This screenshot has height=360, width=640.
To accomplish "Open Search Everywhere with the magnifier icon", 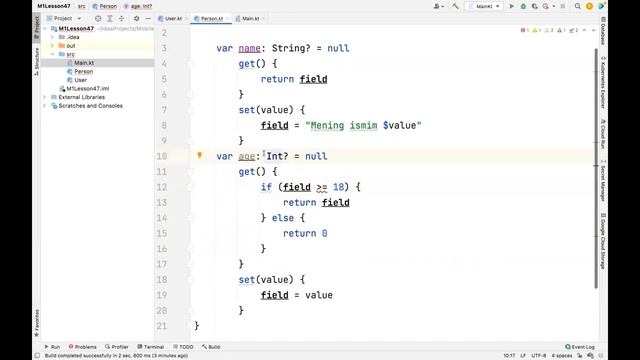I will pos(578,6).
